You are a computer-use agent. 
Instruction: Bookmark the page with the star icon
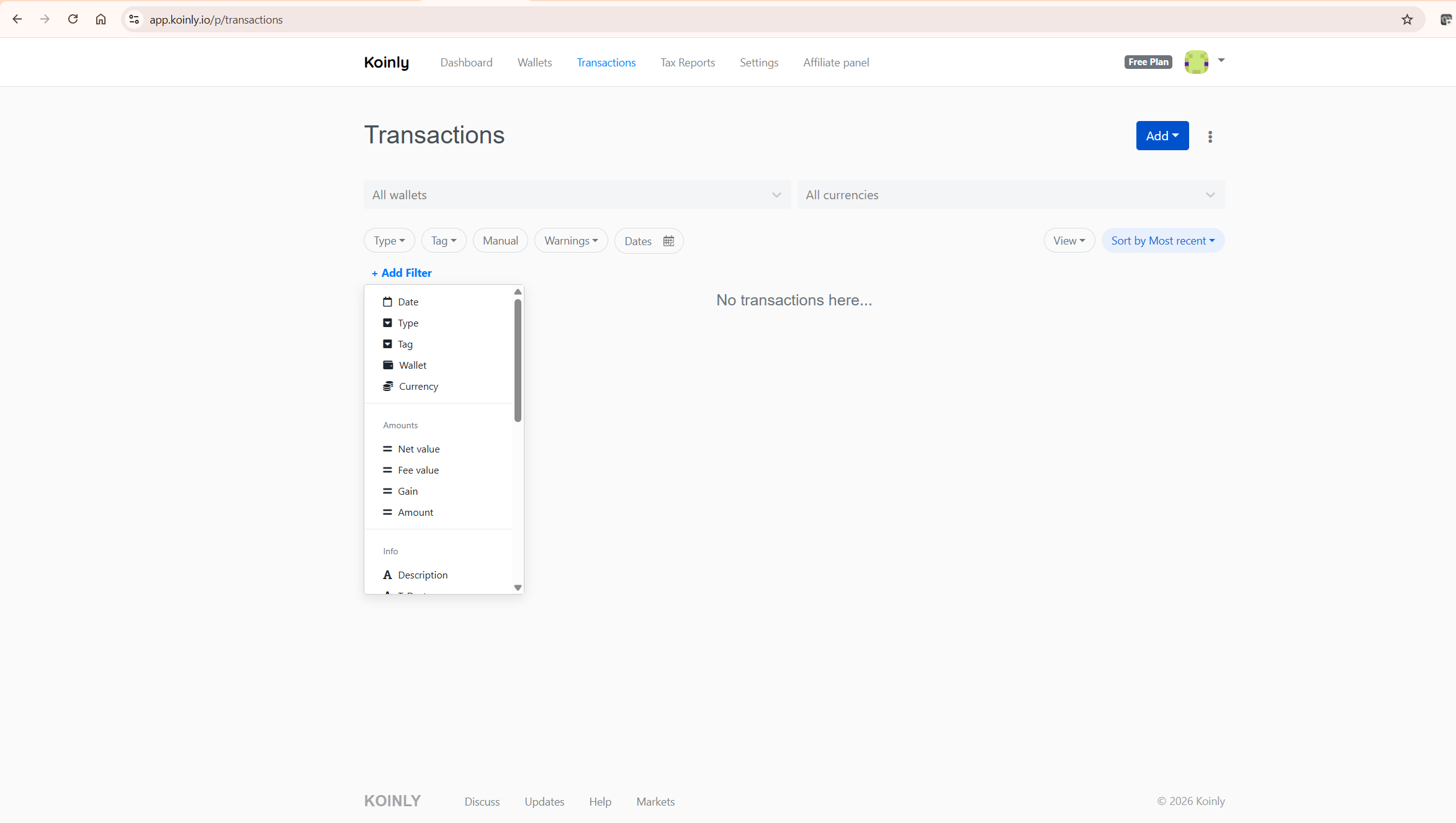(1406, 19)
